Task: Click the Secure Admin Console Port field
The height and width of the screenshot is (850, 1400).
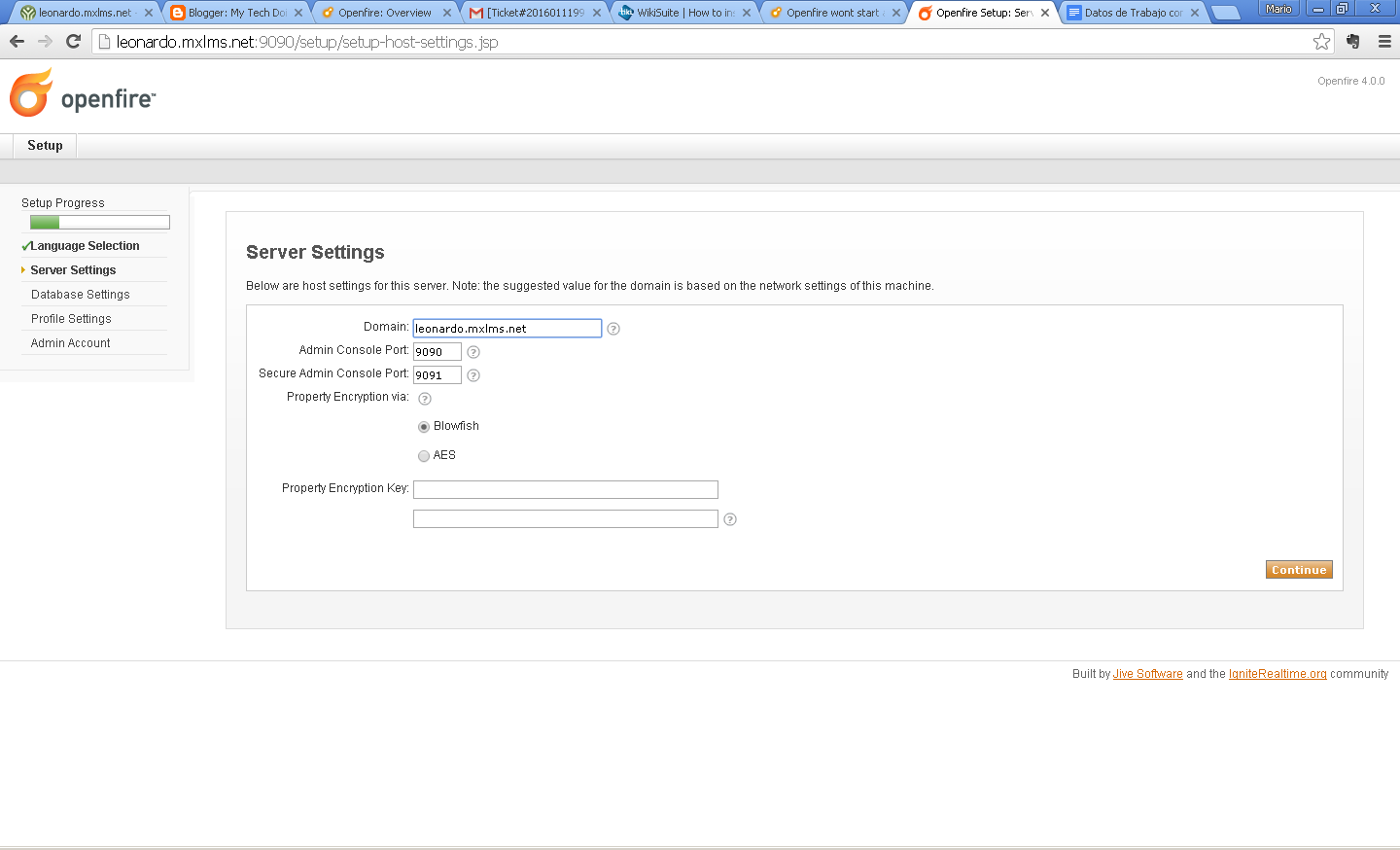Action: pos(437,375)
